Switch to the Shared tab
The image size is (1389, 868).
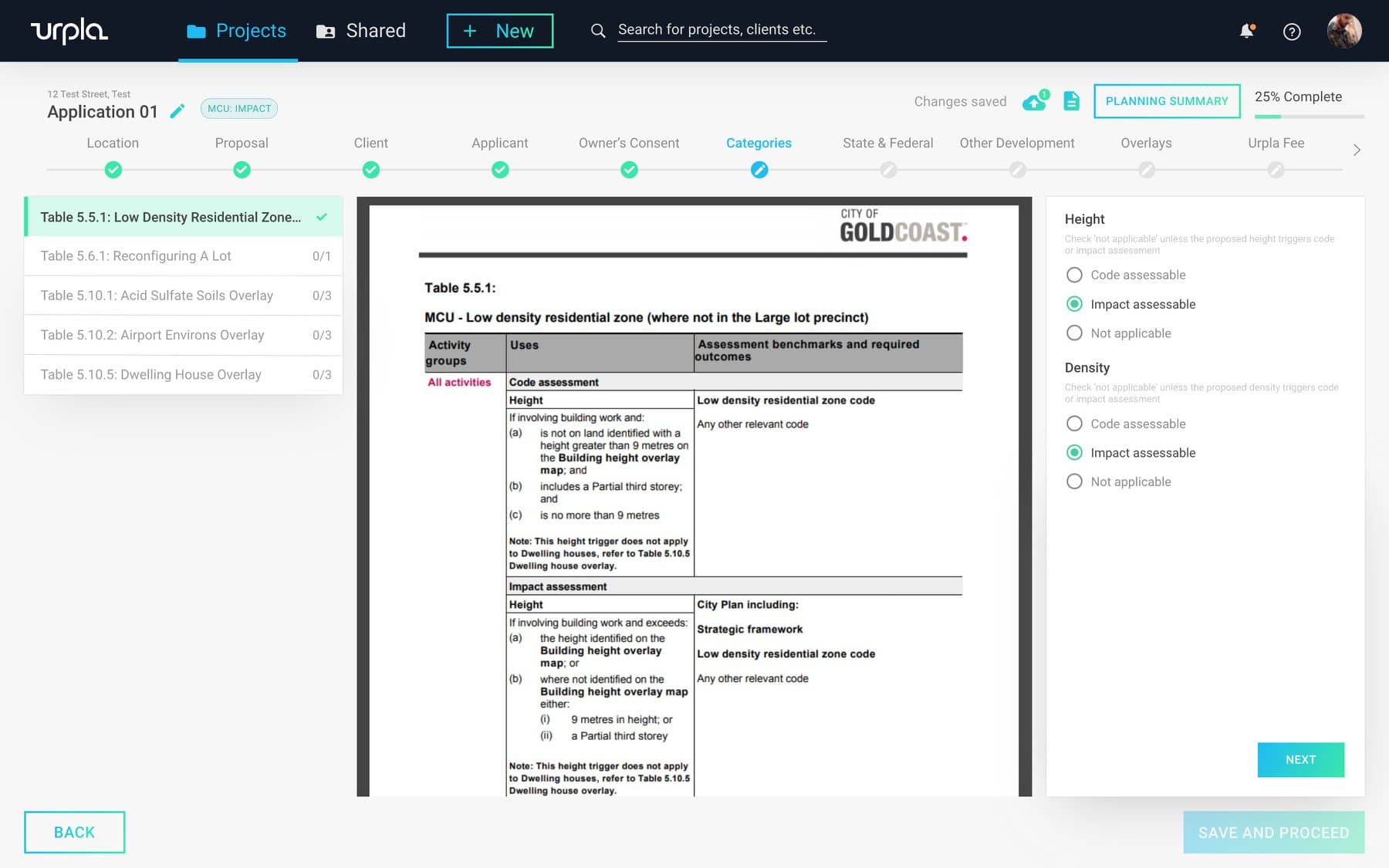click(361, 31)
